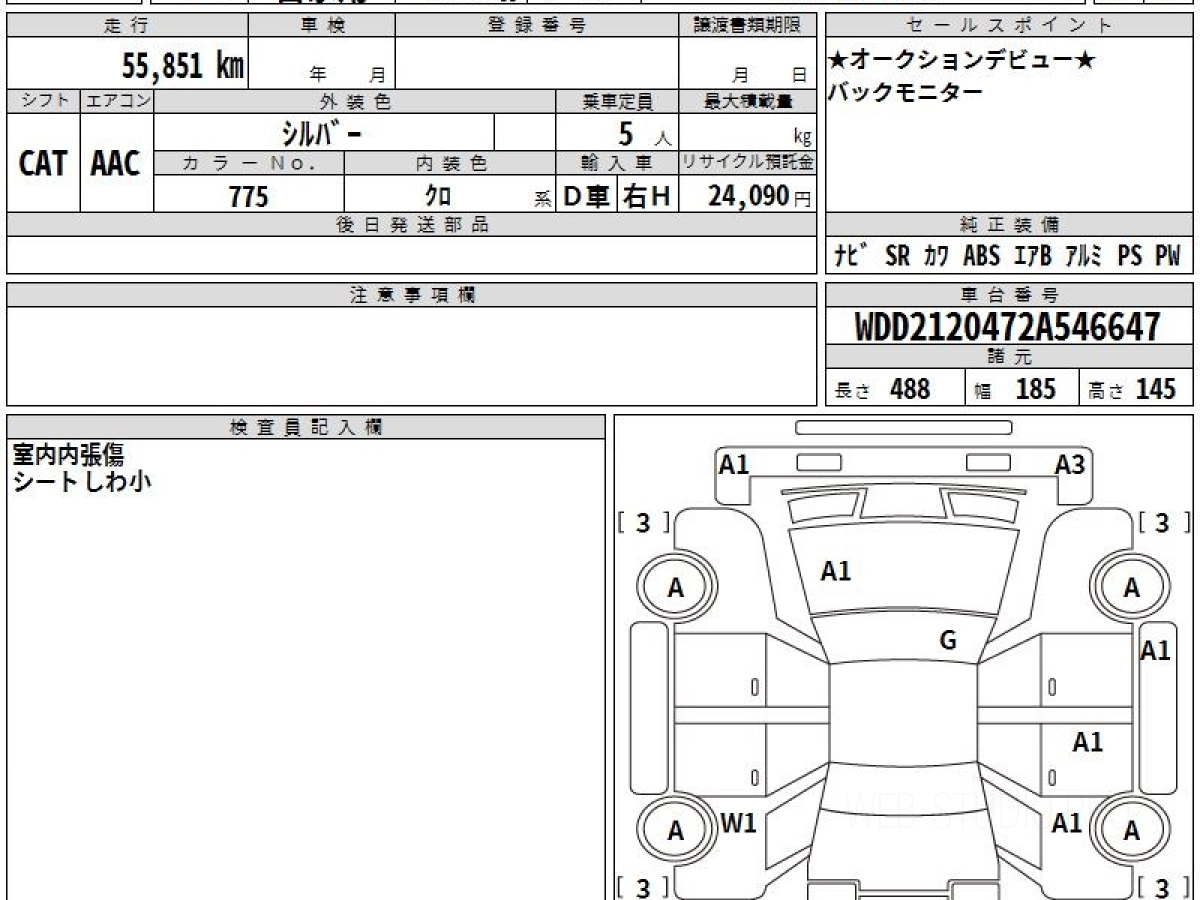This screenshot has height=900, width=1200.
Task: Select the AAC air conditioner value
Action: pos(116,163)
